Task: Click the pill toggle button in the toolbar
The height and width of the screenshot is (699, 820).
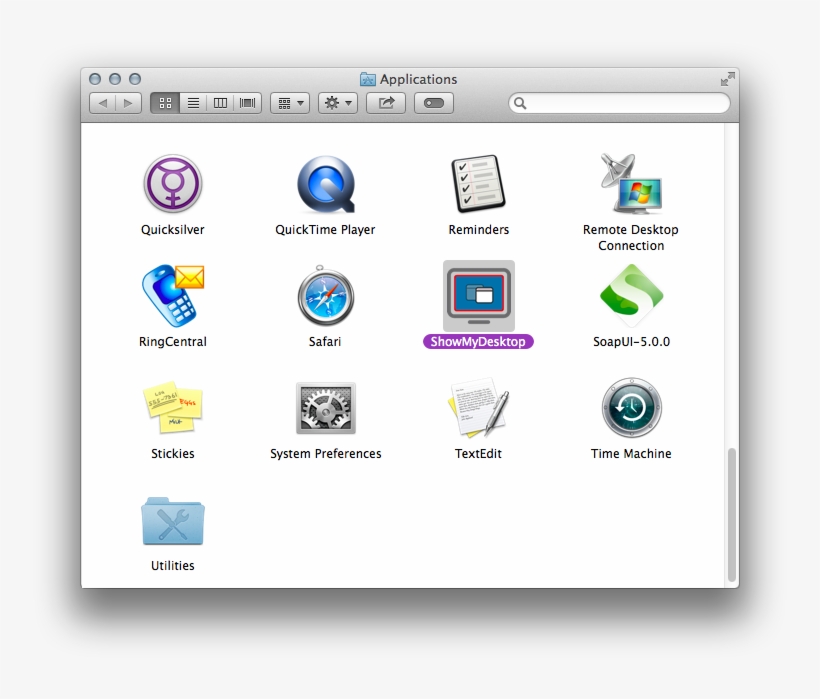Action: [433, 102]
